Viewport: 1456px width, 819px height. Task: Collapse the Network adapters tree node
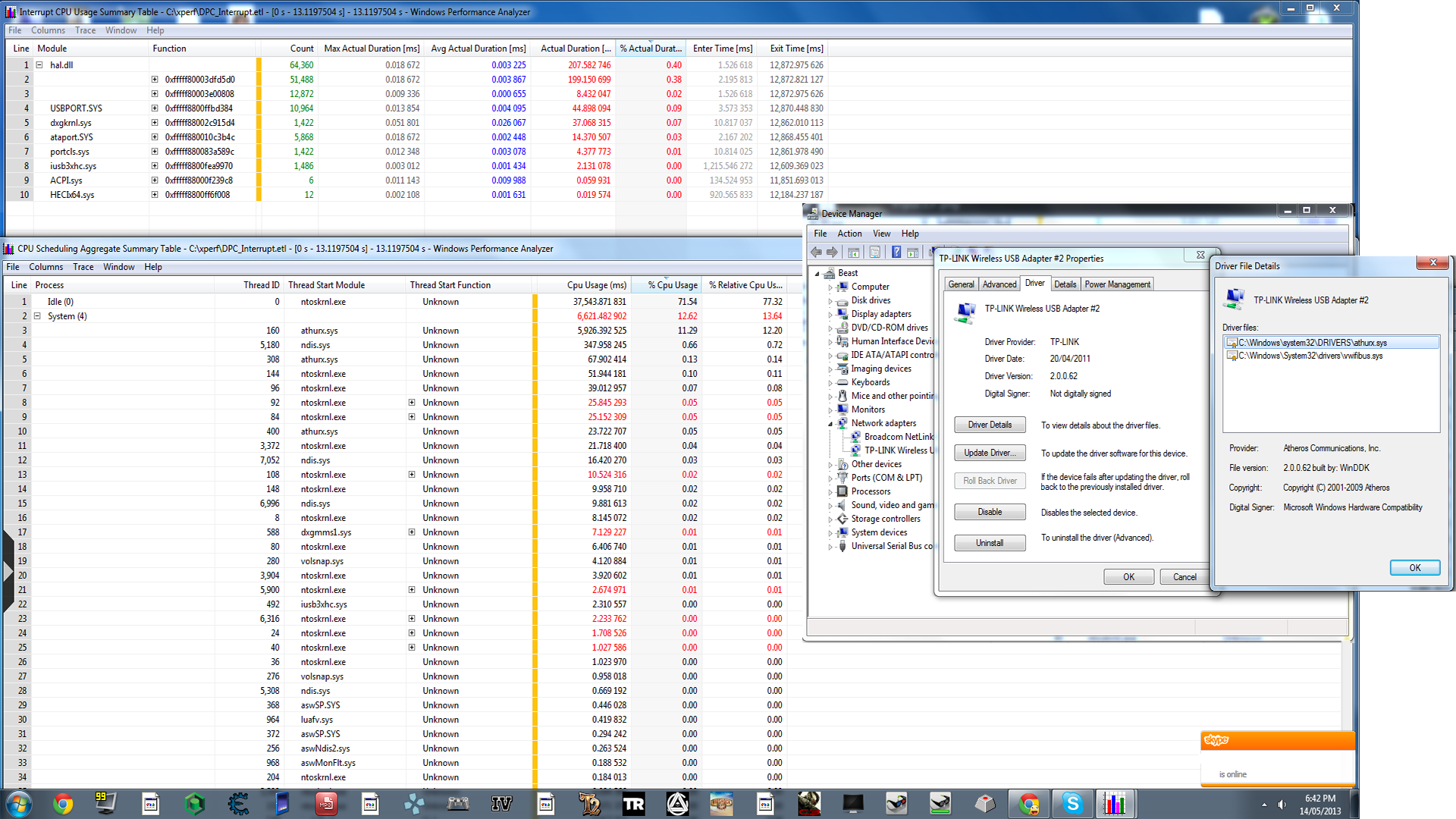(x=830, y=424)
